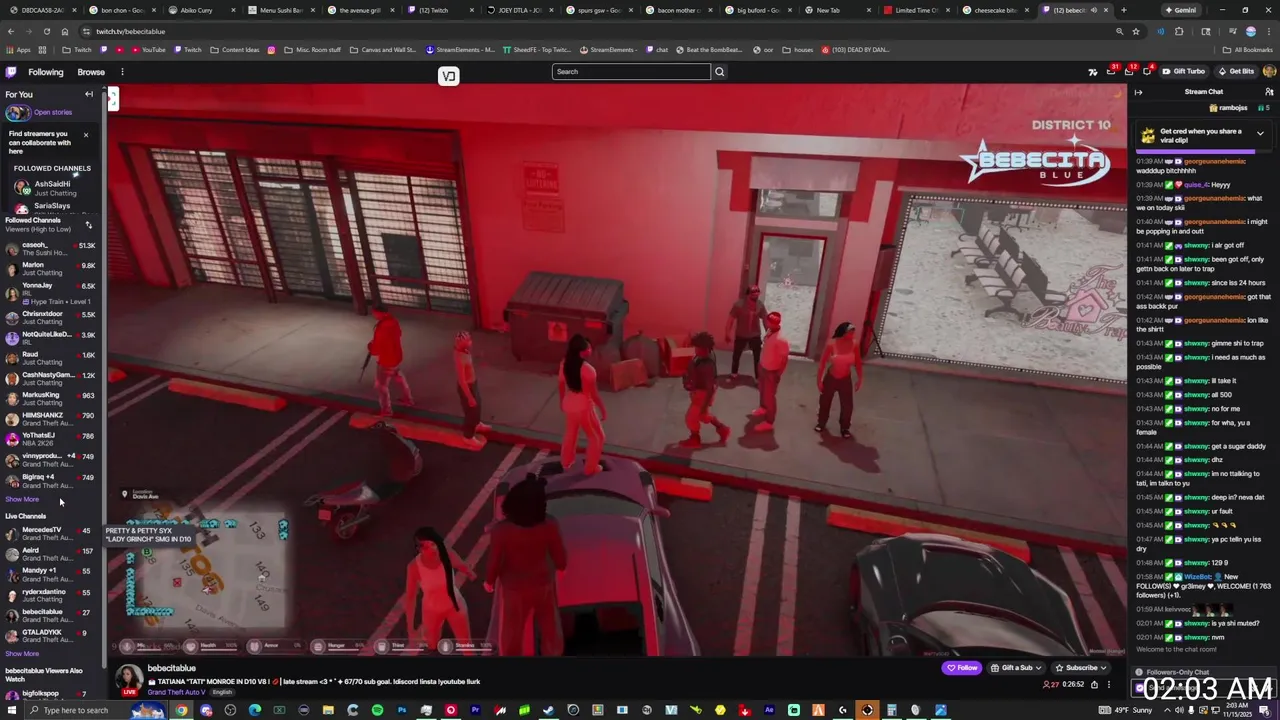Expand the viral clip cred banner
The image size is (1280, 720).
tap(1260, 133)
